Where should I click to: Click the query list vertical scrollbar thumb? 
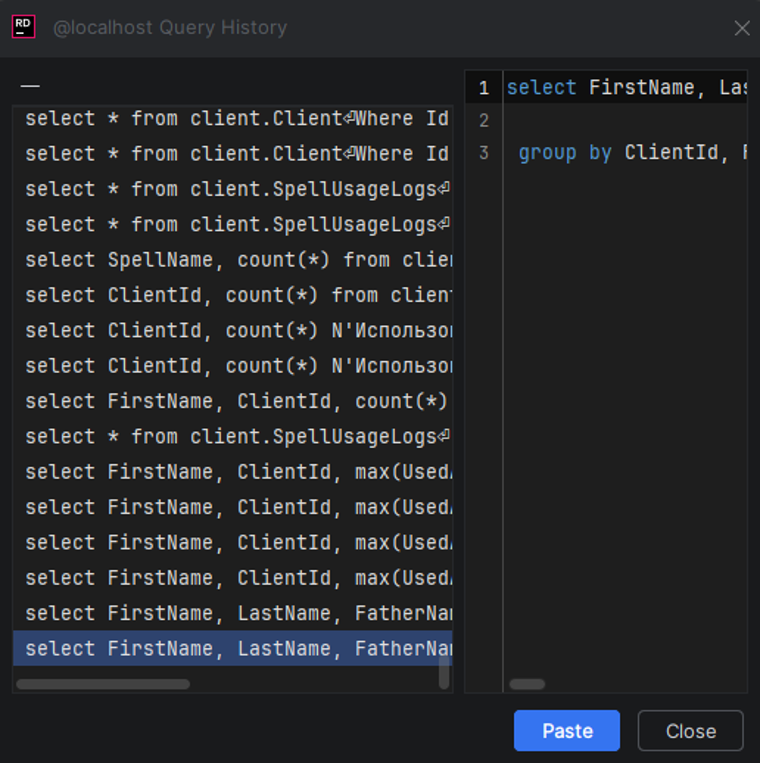tap(444, 672)
